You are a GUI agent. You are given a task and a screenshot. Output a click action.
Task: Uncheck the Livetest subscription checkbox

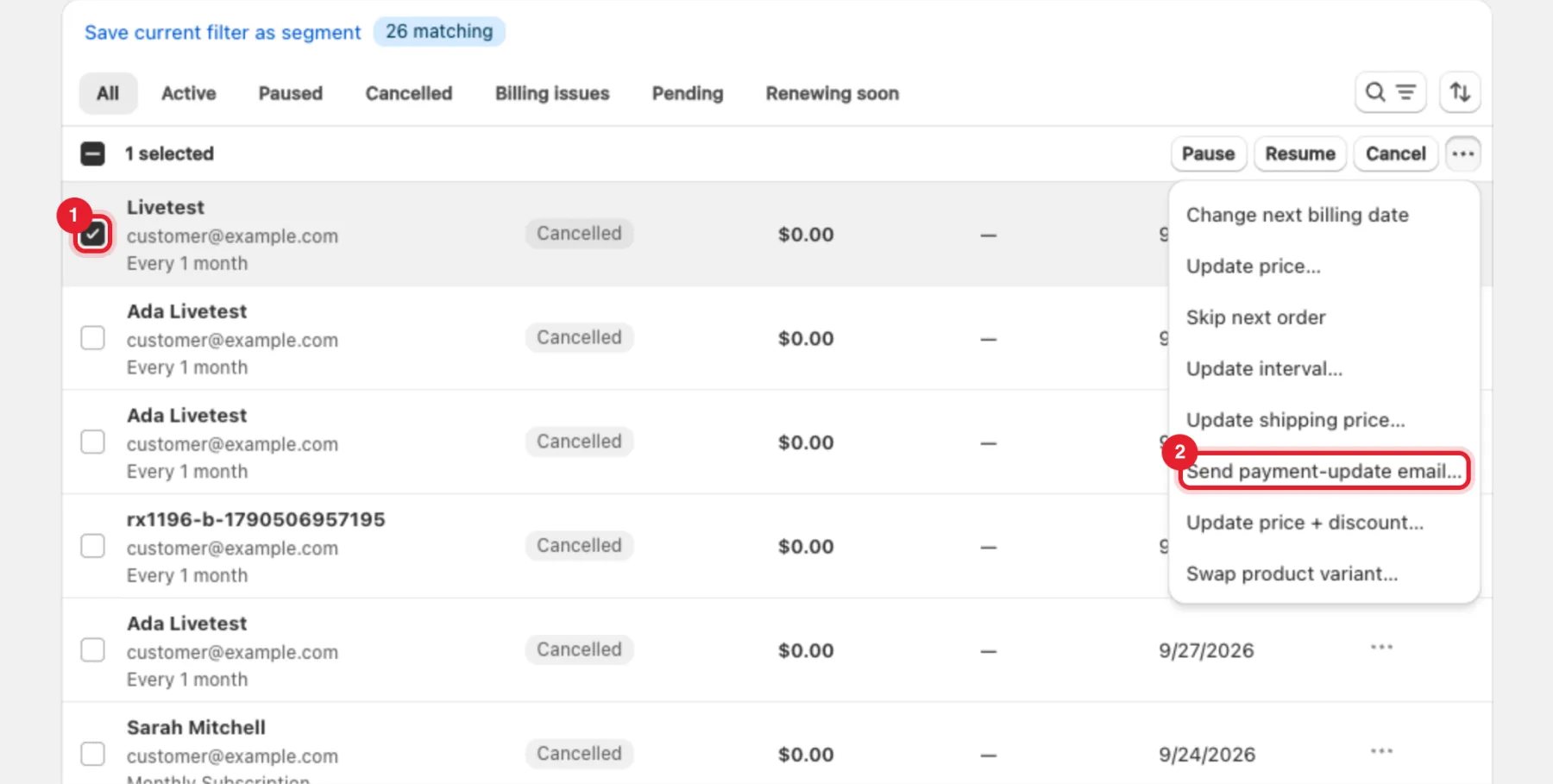click(x=92, y=234)
